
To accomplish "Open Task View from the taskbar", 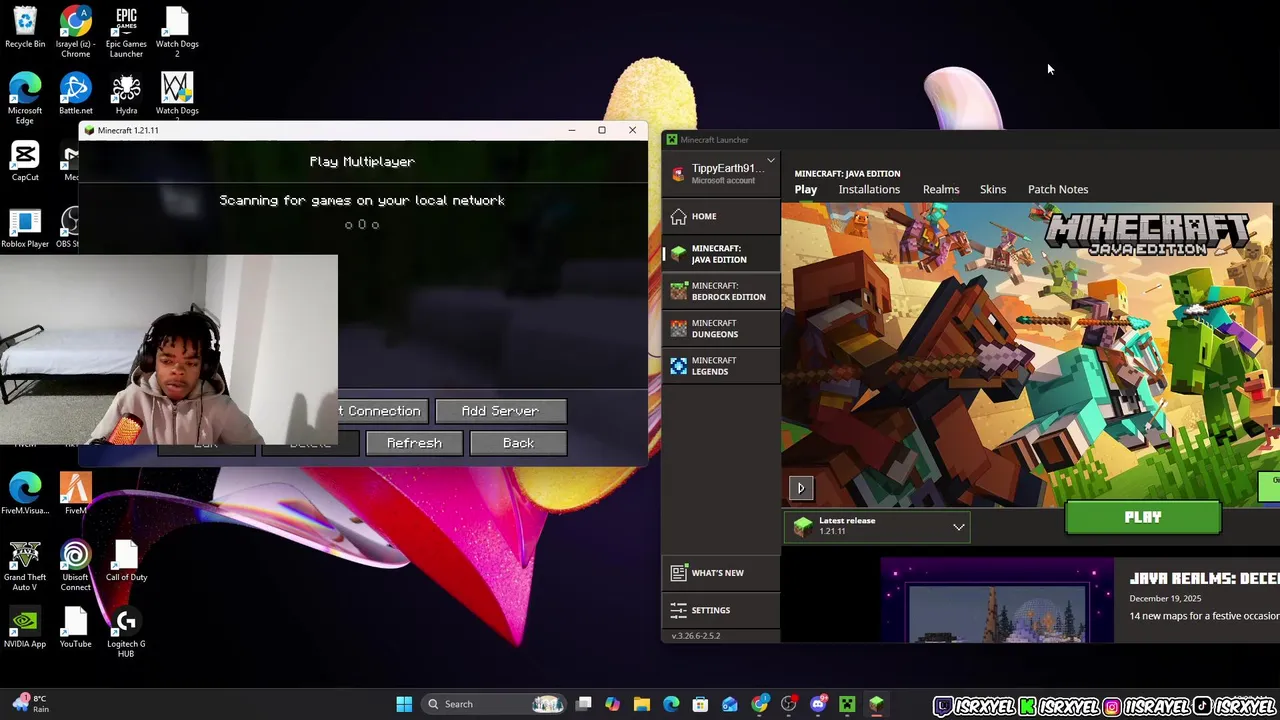I will click(584, 704).
